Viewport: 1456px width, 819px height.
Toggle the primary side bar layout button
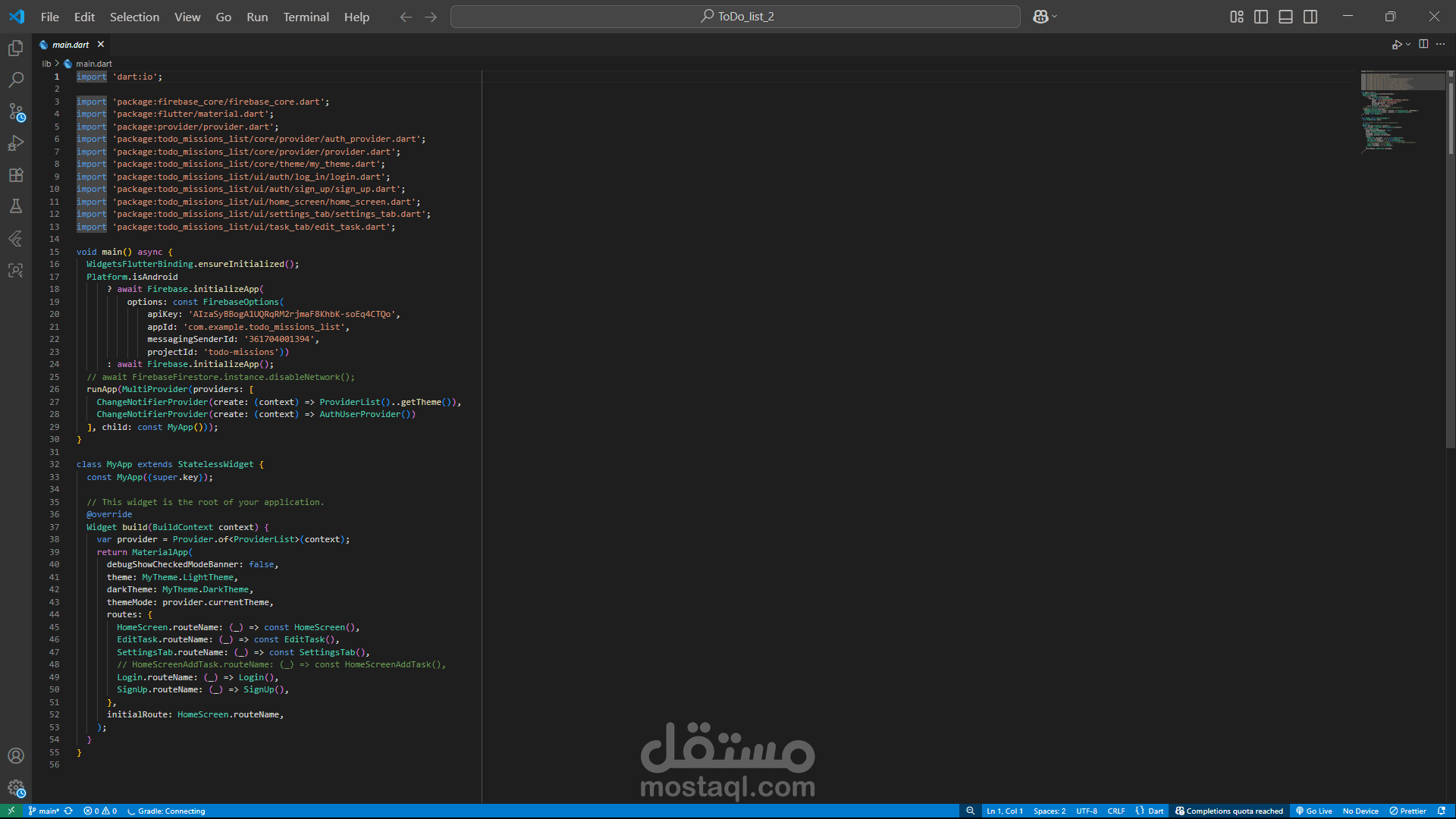click(1261, 17)
